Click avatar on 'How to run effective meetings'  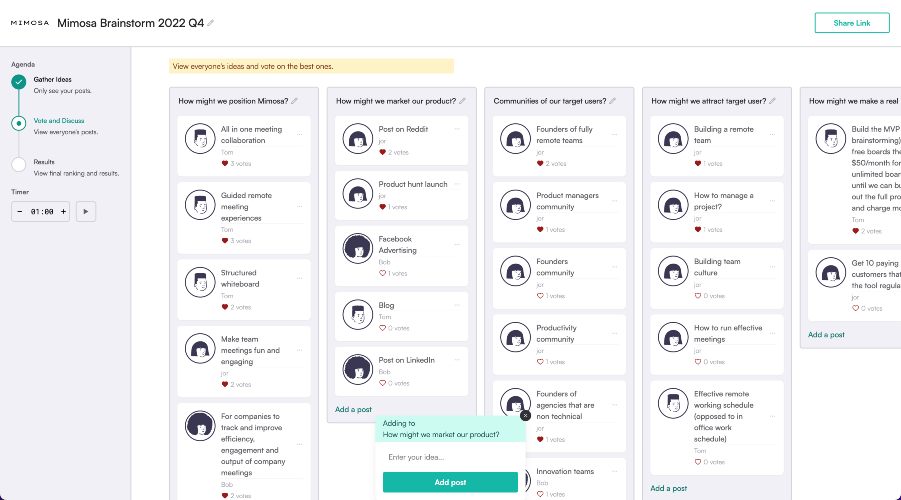(x=673, y=337)
